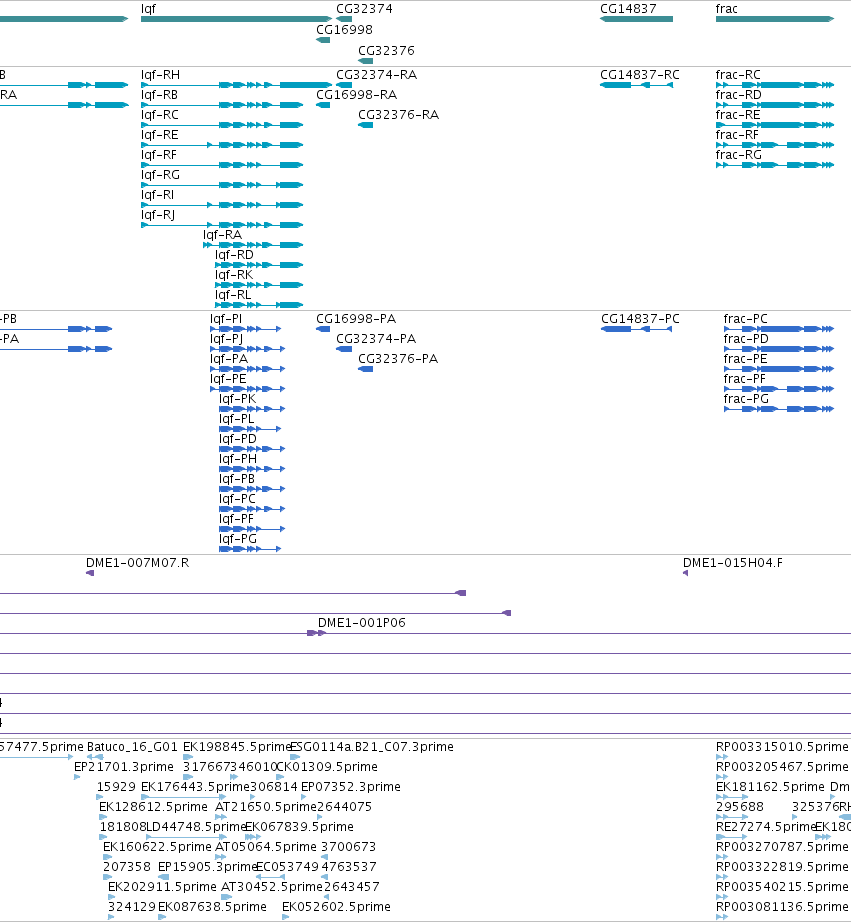Click the CG32376-RA transcript label
The image size is (851, 922).
point(399,115)
